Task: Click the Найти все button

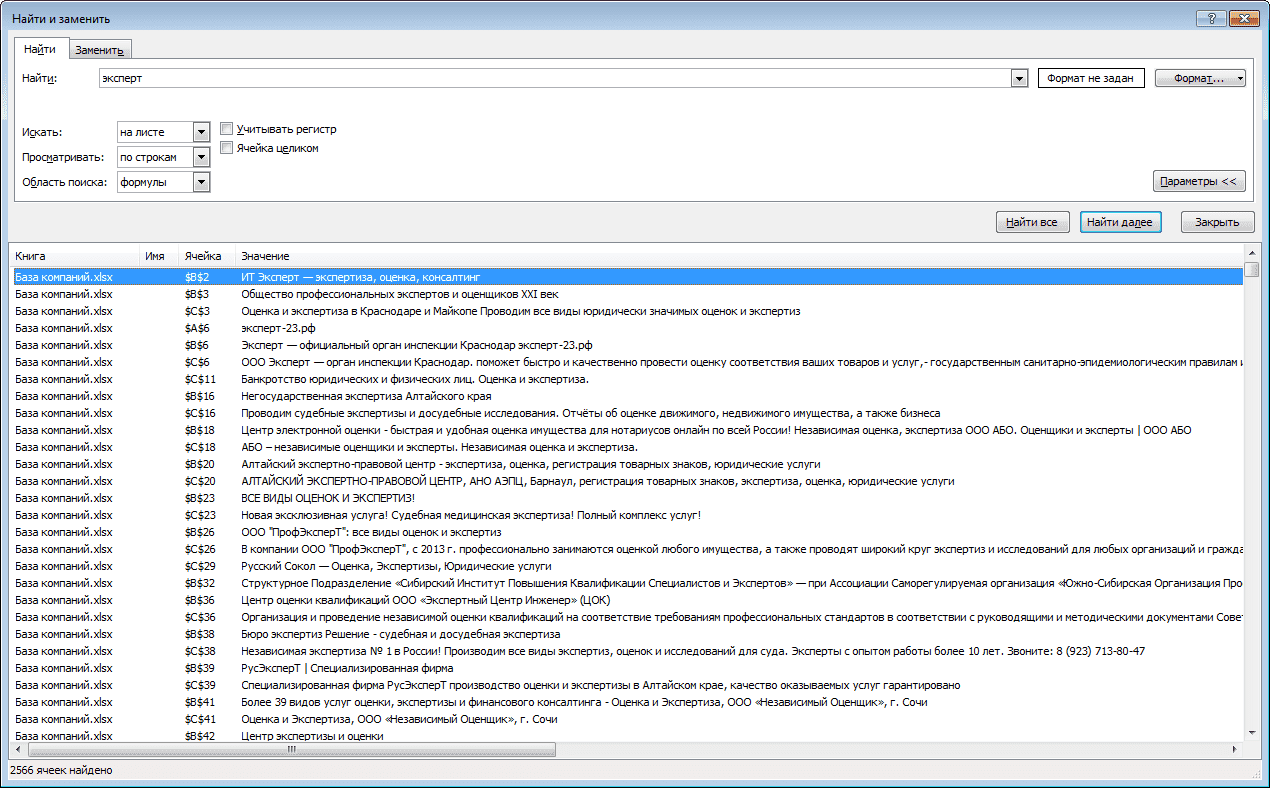Action: [1032, 222]
